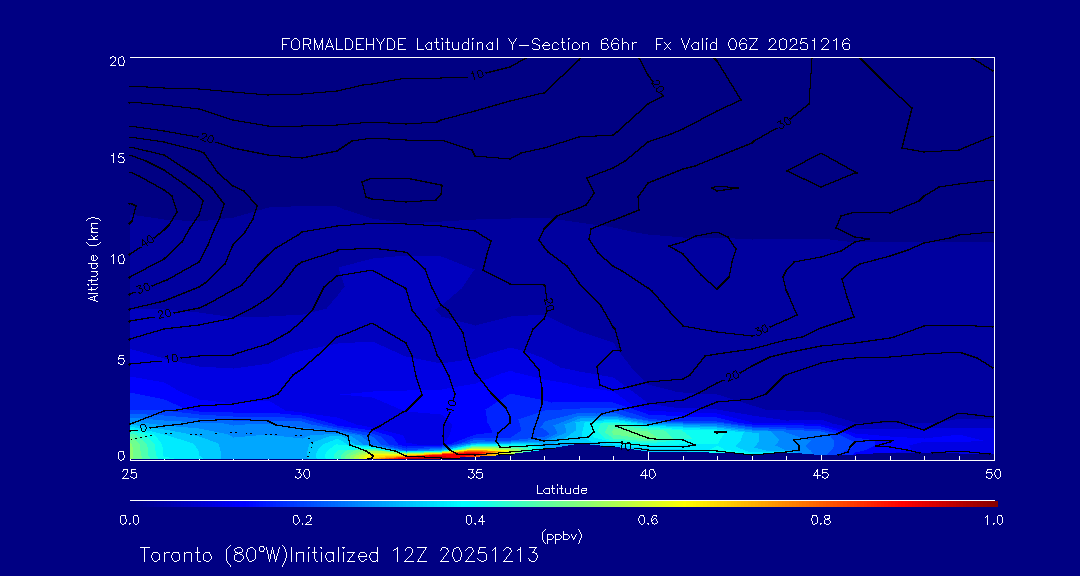
Task: Click the '(ppbv)' units label
Action: click(x=561, y=536)
